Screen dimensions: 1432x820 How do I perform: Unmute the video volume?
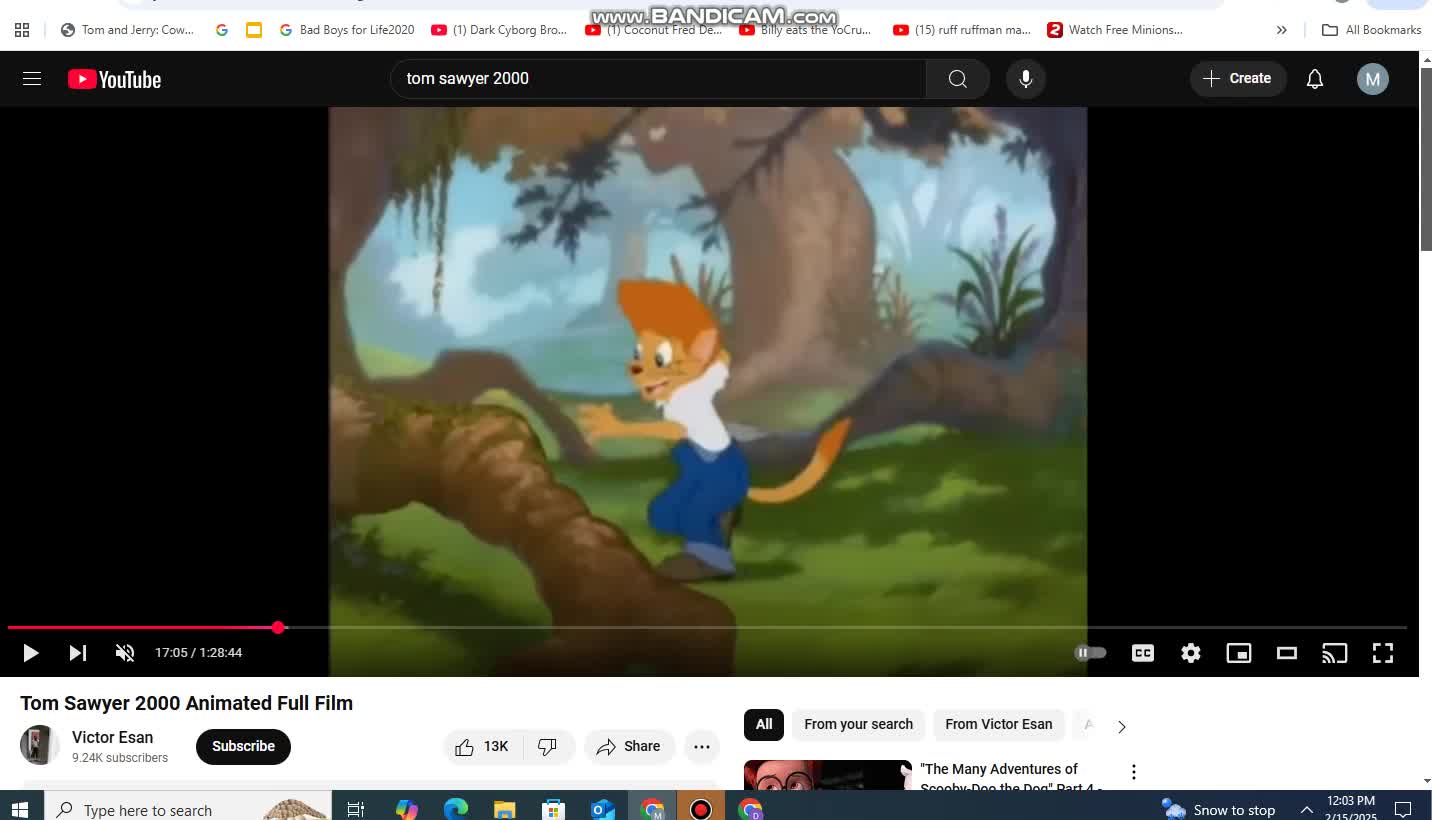(x=125, y=653)
